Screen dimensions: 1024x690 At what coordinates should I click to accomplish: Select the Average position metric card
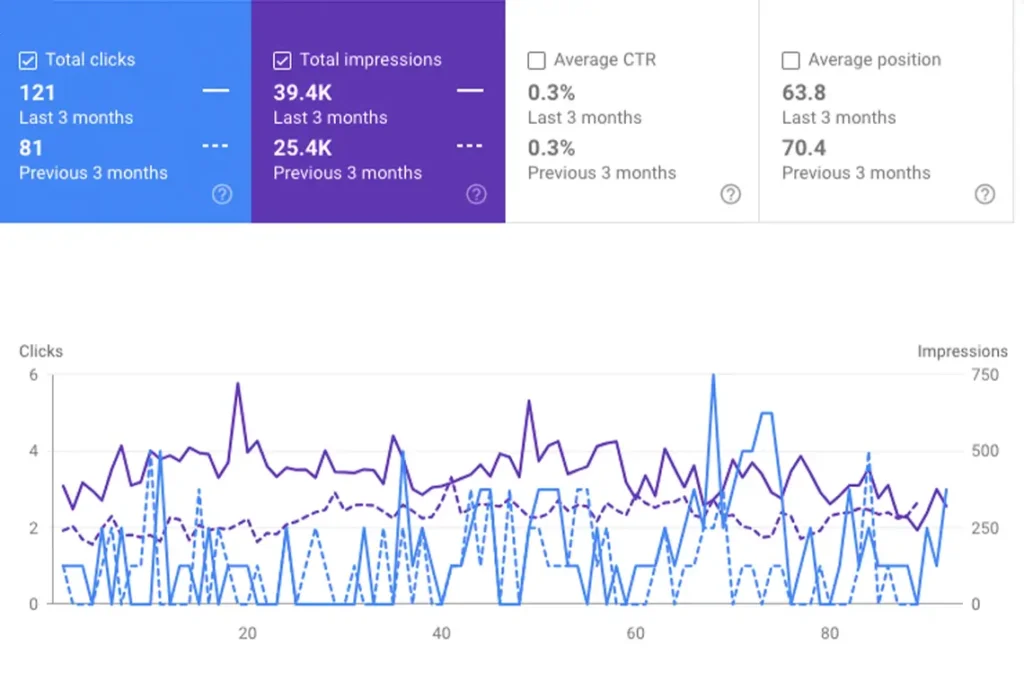885,110
